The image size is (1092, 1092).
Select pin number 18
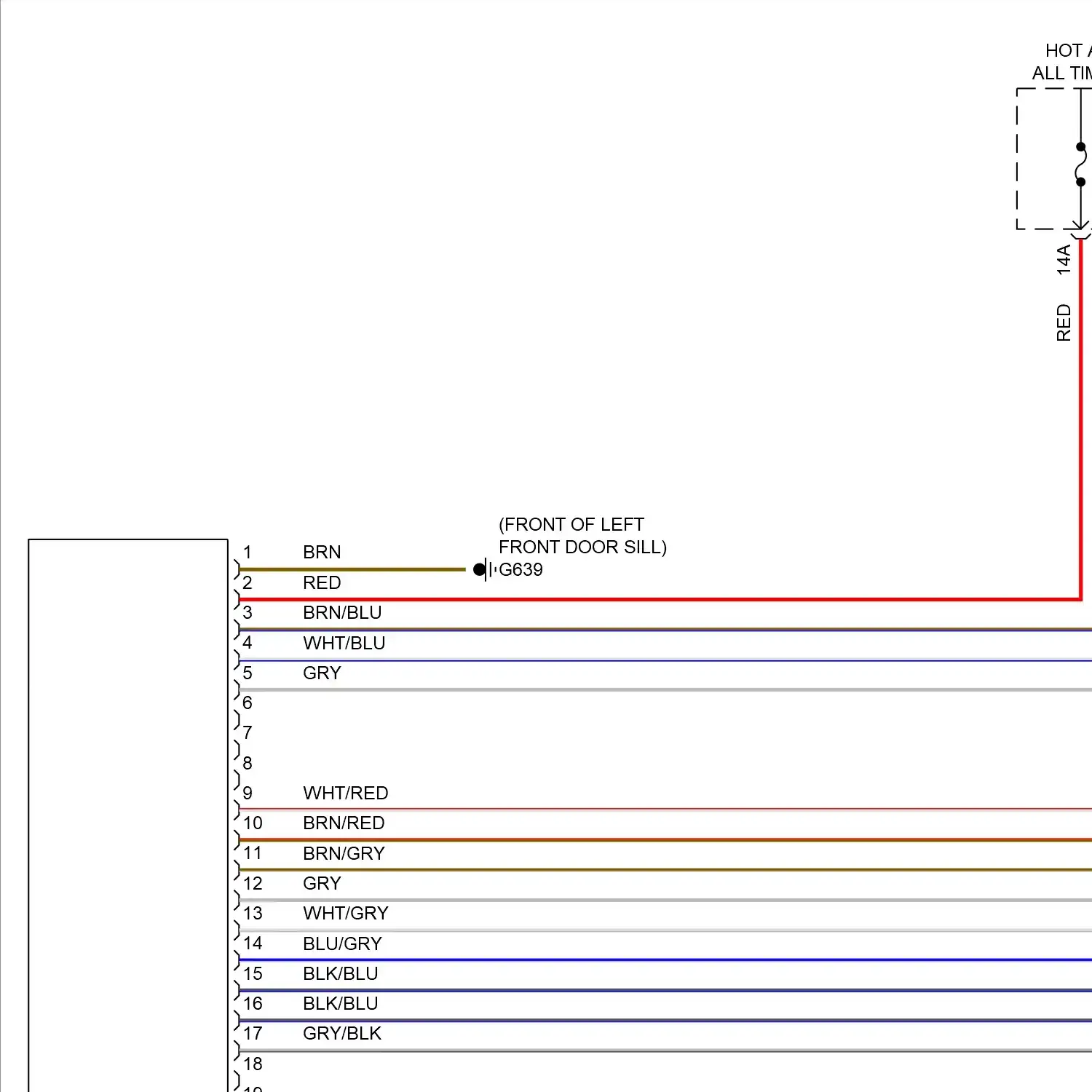pos(253,1064)
